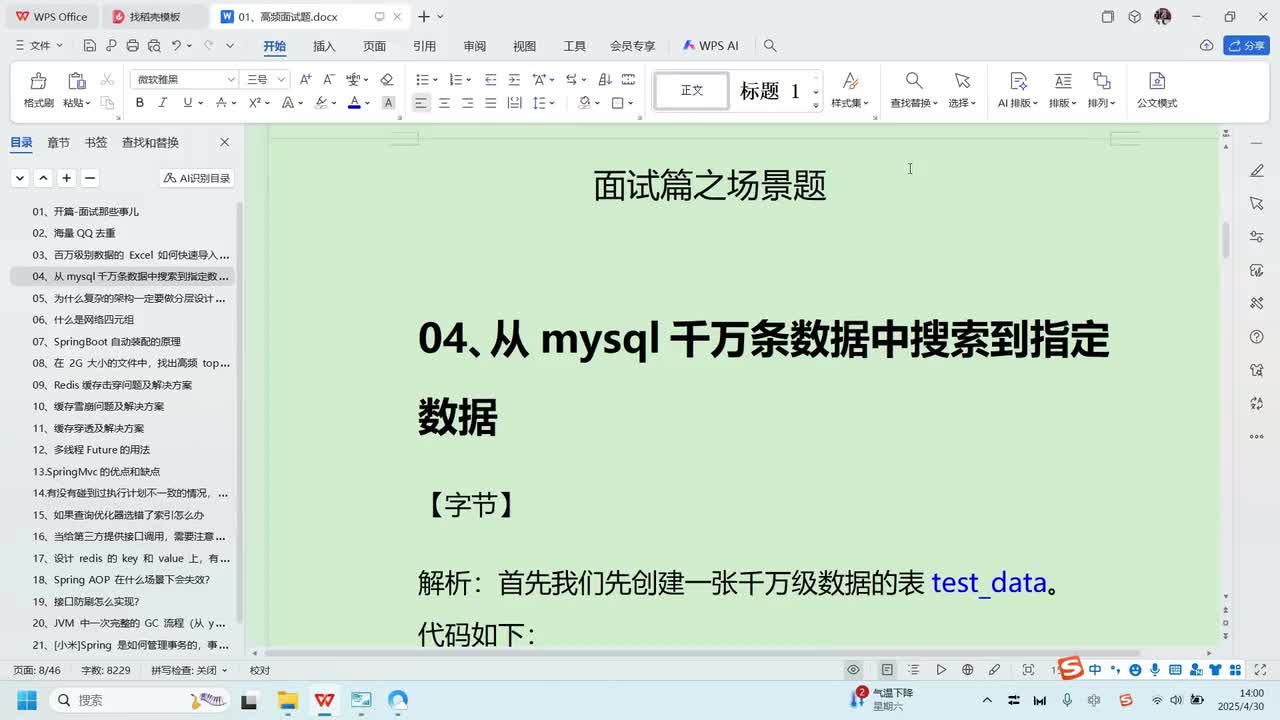This screenshot has width=1280, height=720.
Task: Click the Undo arrow icon
Action: coord(176,46)
